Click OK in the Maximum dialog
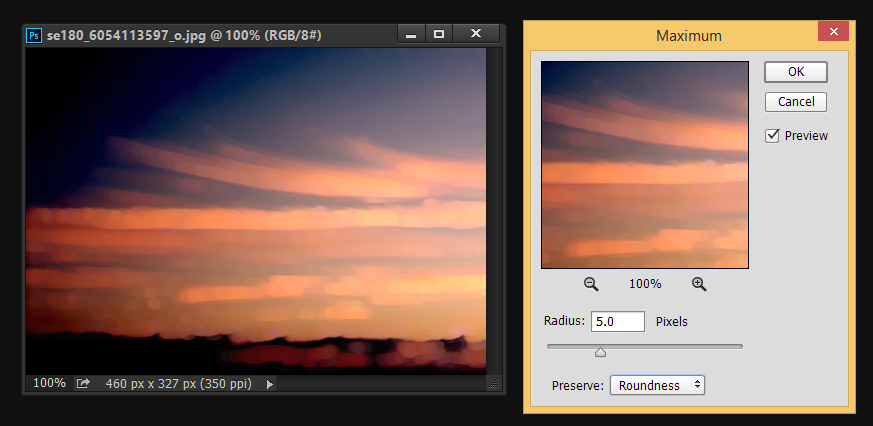This screenshot has width=873, height=426. [x=796, y=72]
